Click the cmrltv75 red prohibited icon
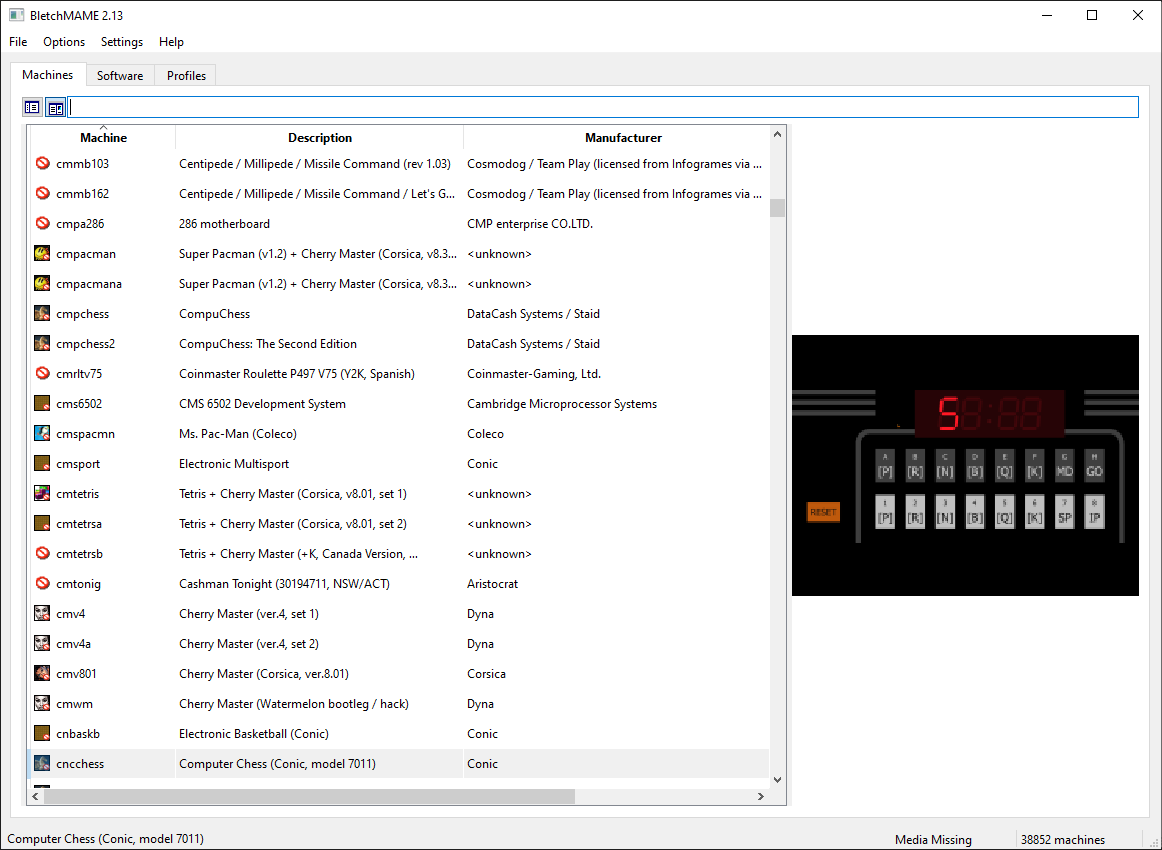The height and width of the screenshot is (850, 1162). click(42, 373)
